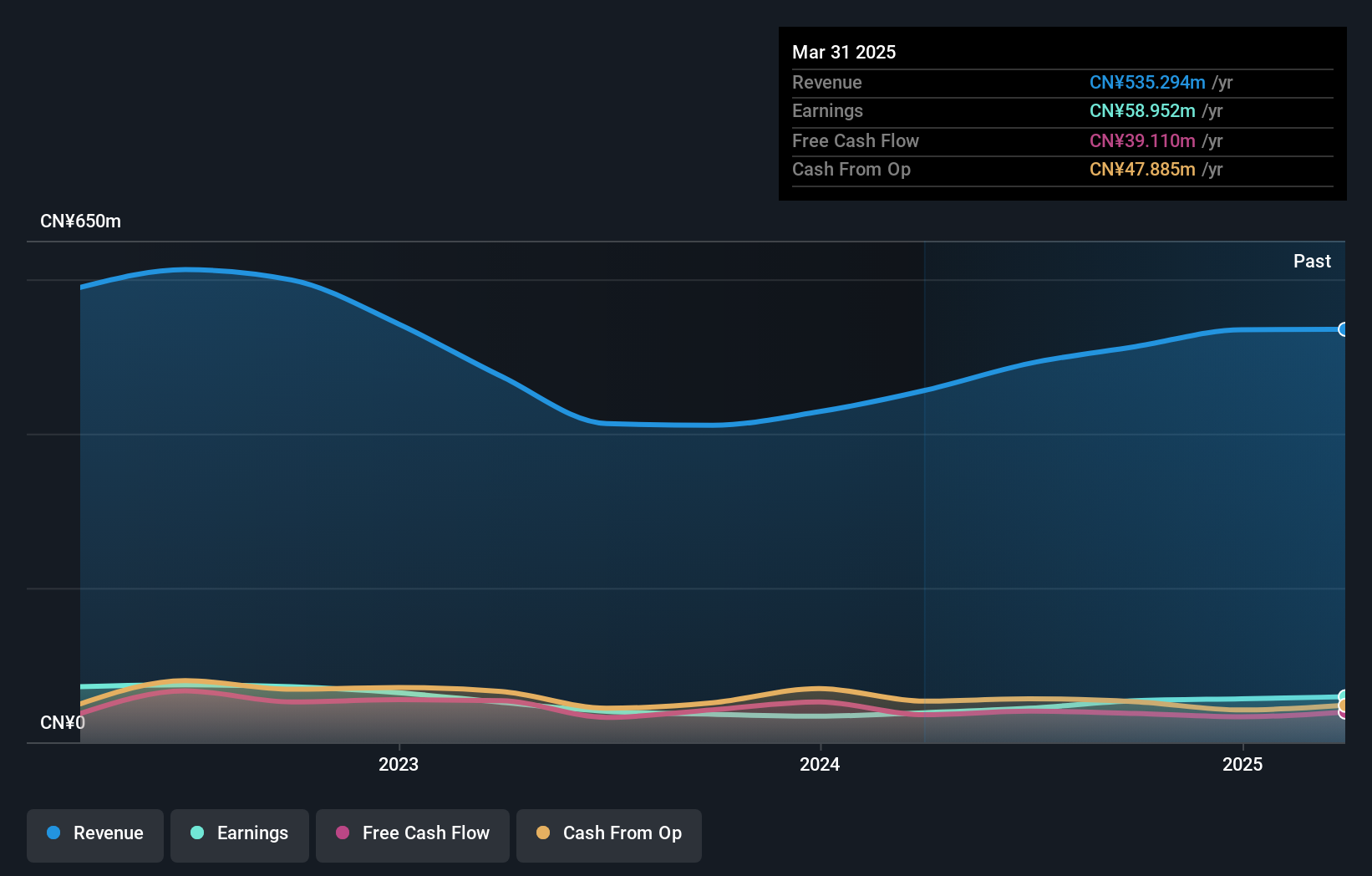Toggle the Cash From Op legend button
This screenshot has width=1372, height=876.
(x=609, y=835)
